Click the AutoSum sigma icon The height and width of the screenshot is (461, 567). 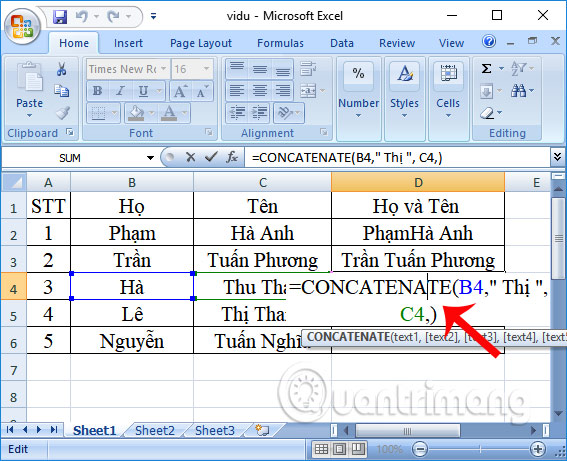[487, 68]
